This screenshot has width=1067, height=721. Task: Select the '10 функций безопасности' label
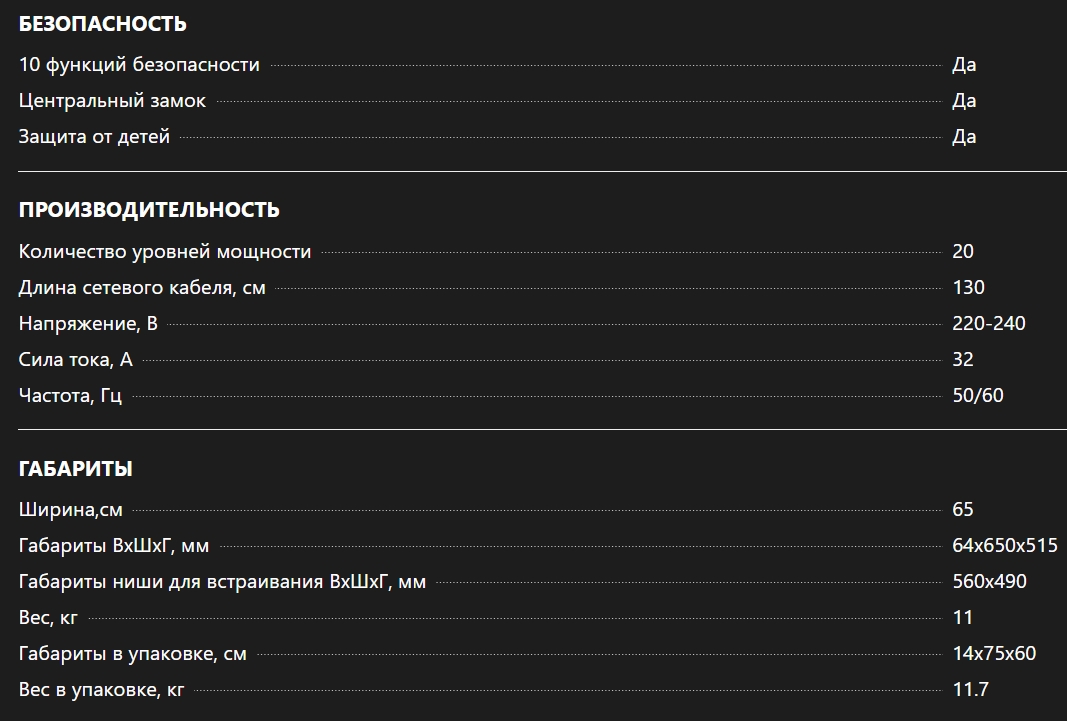point(139,65)
